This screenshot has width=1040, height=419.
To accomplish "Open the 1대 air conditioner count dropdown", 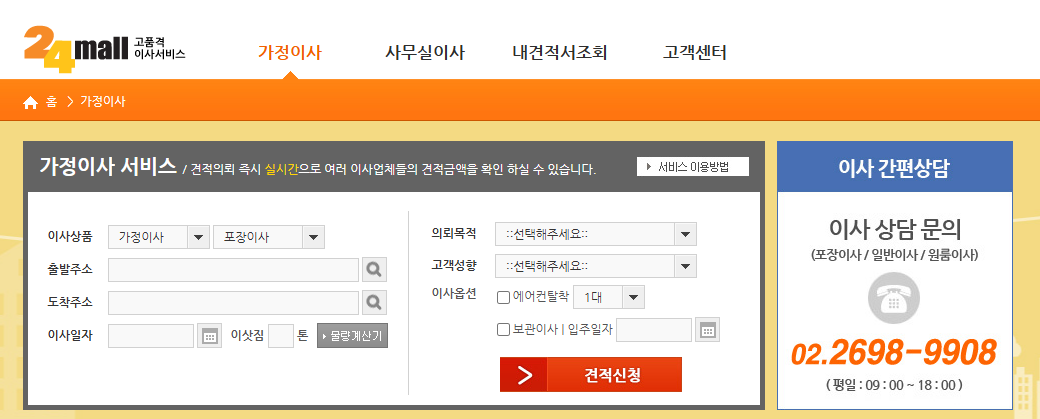I will [x=609, y=297].
